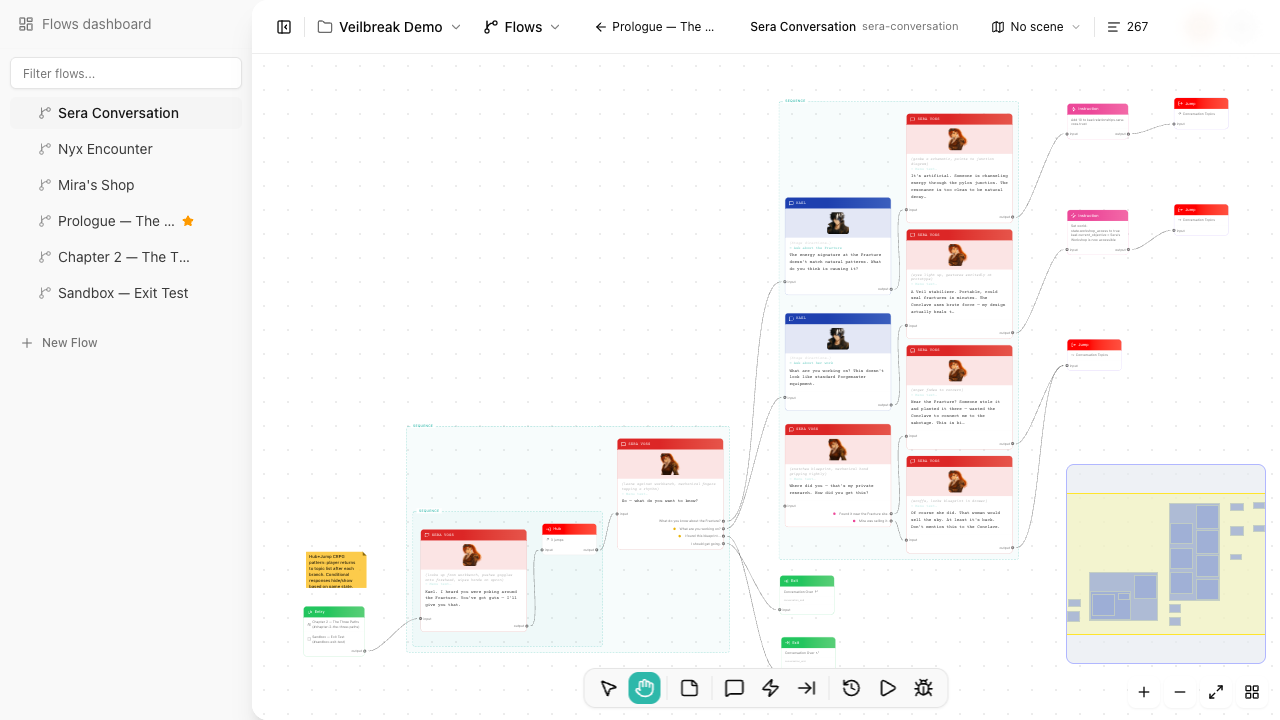Select the Jump node with no Instruction
Image resolution: width=1280 pixels, height=720 pixels.
pyautogui.click(x=1094, y=354)
